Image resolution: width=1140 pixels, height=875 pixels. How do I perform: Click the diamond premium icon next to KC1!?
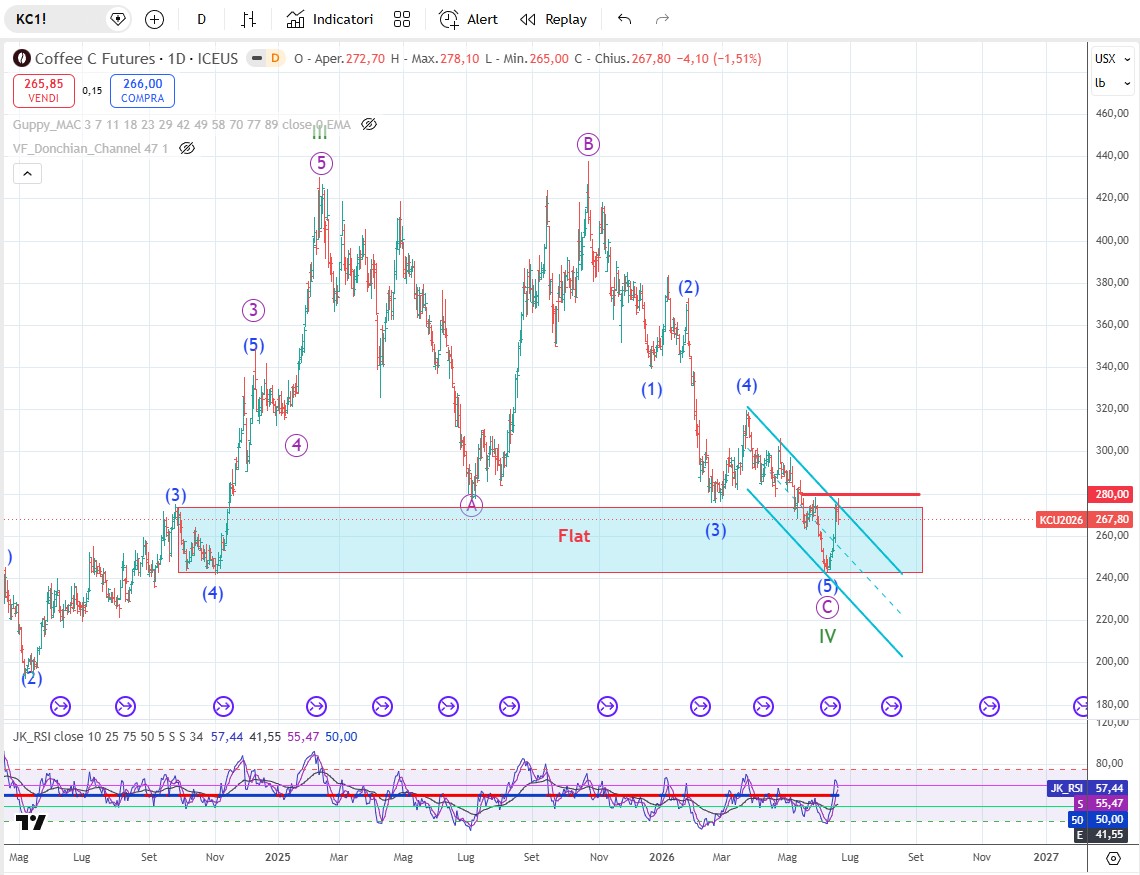(x=117, y=20)
